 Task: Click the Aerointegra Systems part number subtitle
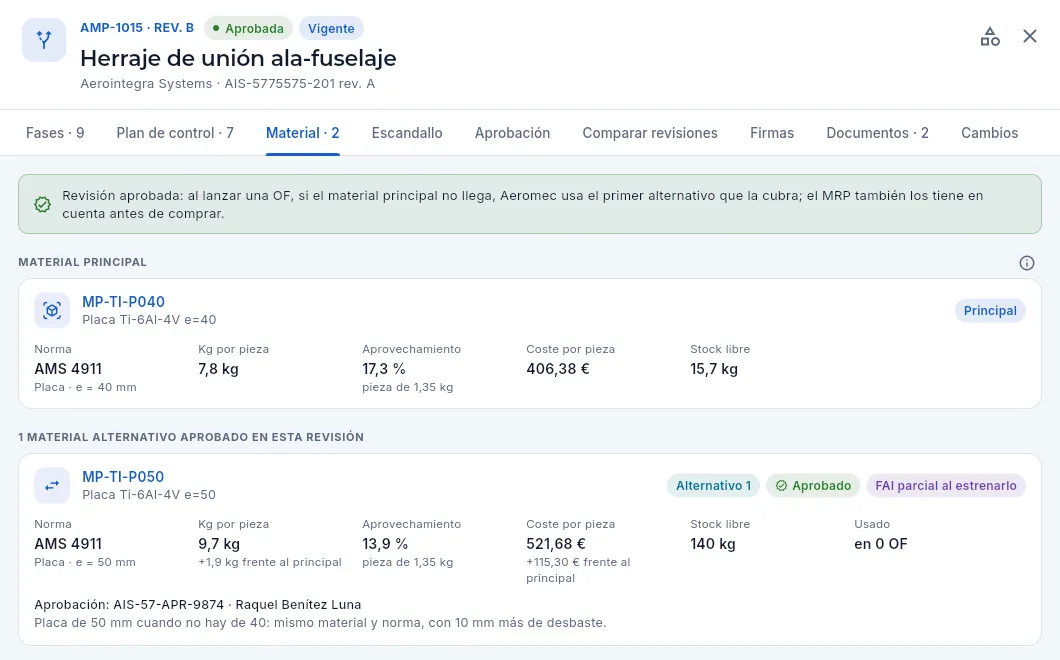coord(228,84)
